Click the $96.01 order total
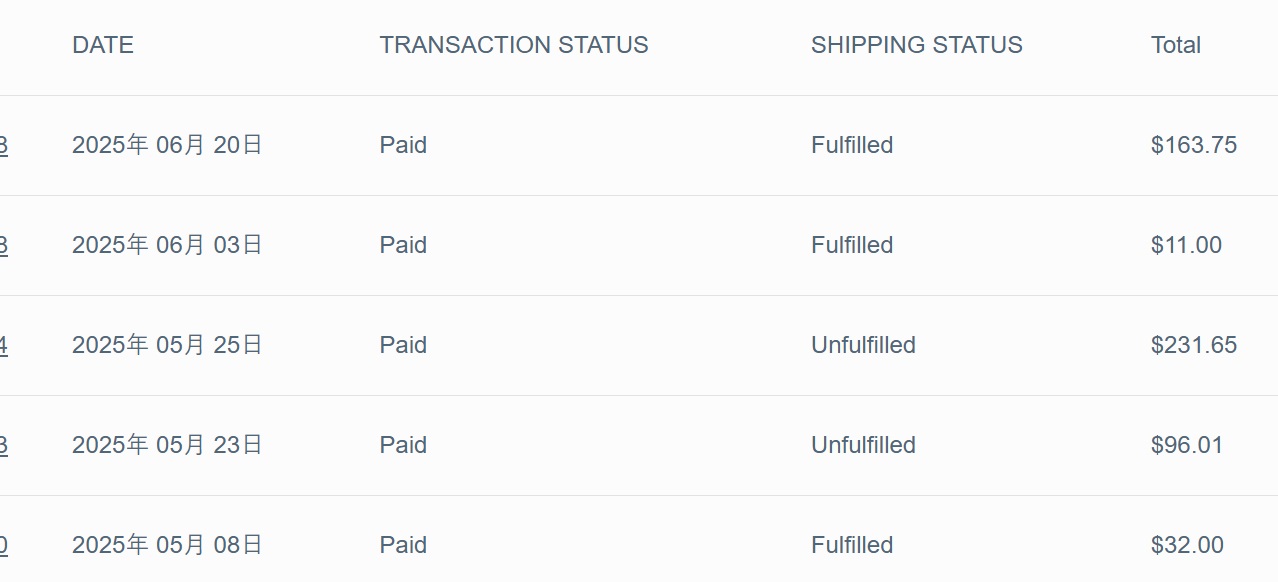The height and width of the screenshot is (582, 1278). [1186, 445]
